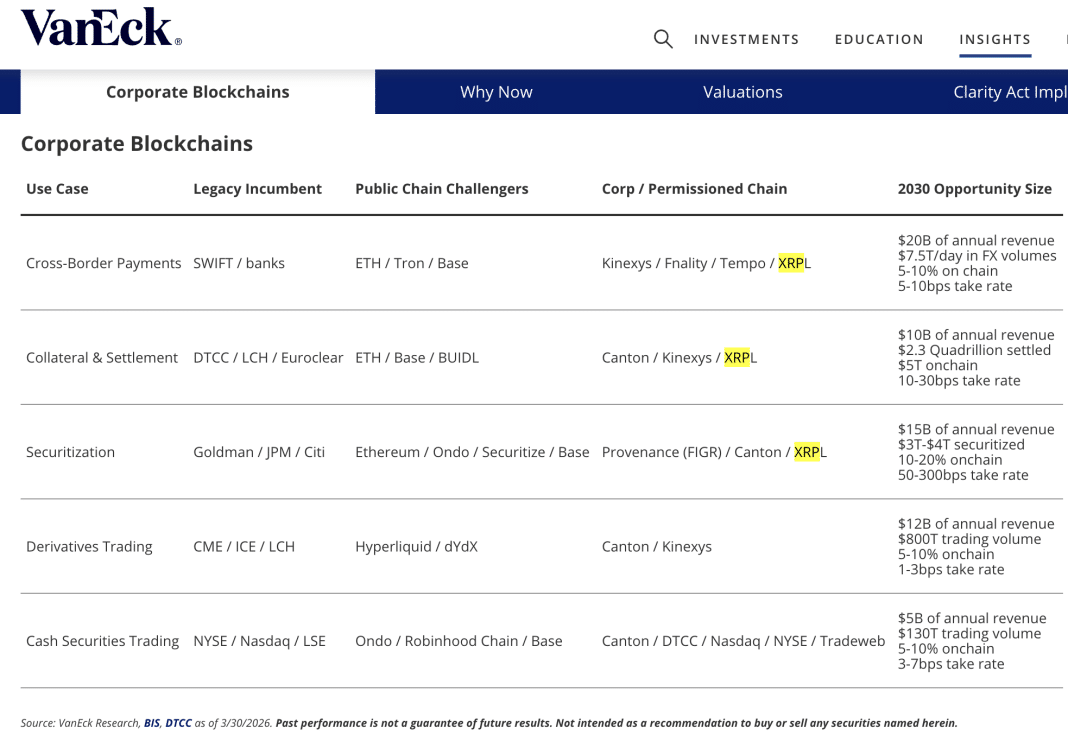1068x735 pixels.
Task: Select the Collateral & Settlement cell
Action: tap(101, 358)
